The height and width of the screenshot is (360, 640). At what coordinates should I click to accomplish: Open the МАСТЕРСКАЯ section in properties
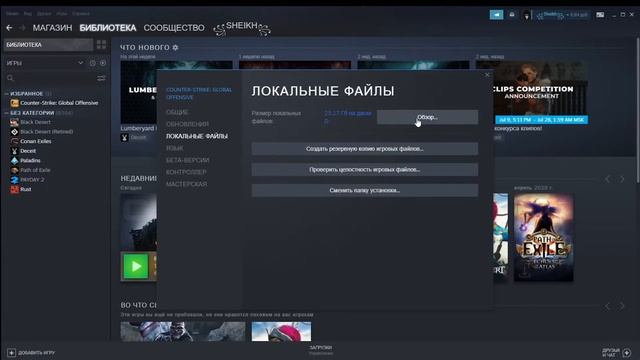pos(187,184)
